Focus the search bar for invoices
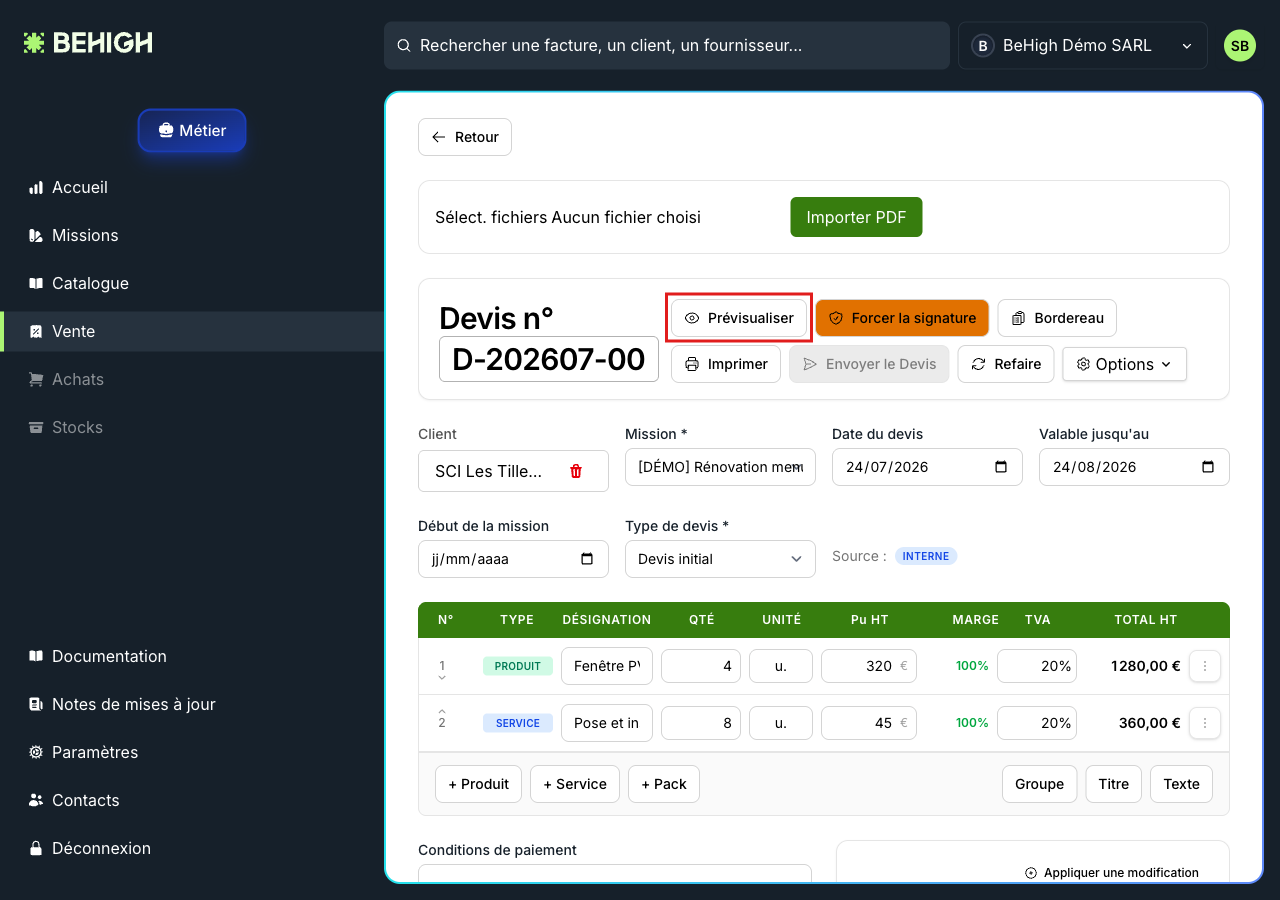The width and height of the screenshot is (1280, 900). click(667, 46)
